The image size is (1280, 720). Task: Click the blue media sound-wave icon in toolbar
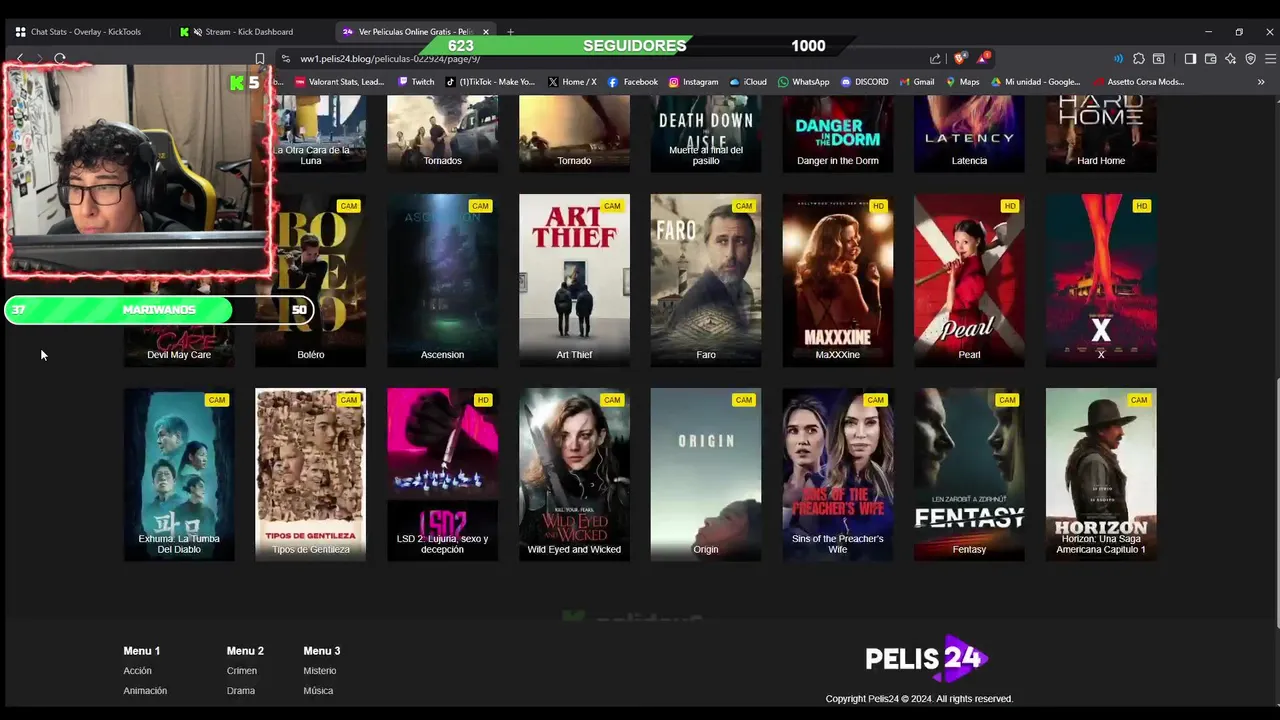[x=1118, y=59]
